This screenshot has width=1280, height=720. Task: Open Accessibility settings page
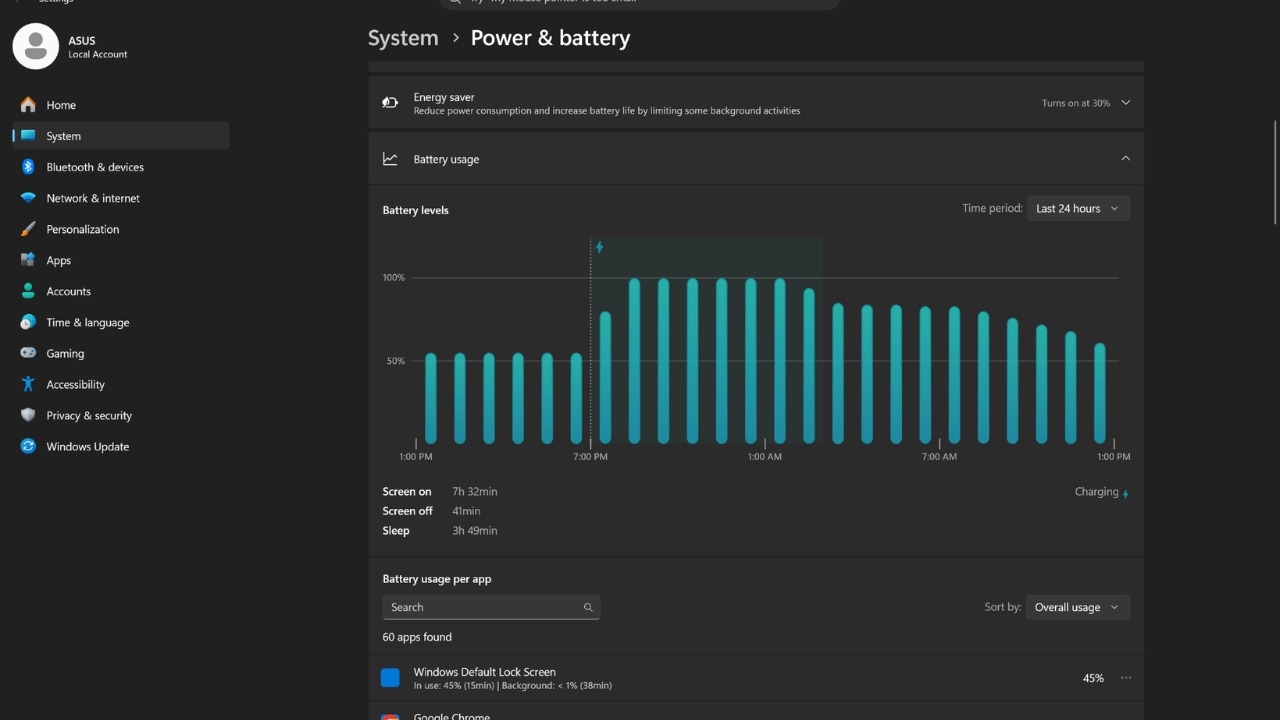click(x=121, y=384)
